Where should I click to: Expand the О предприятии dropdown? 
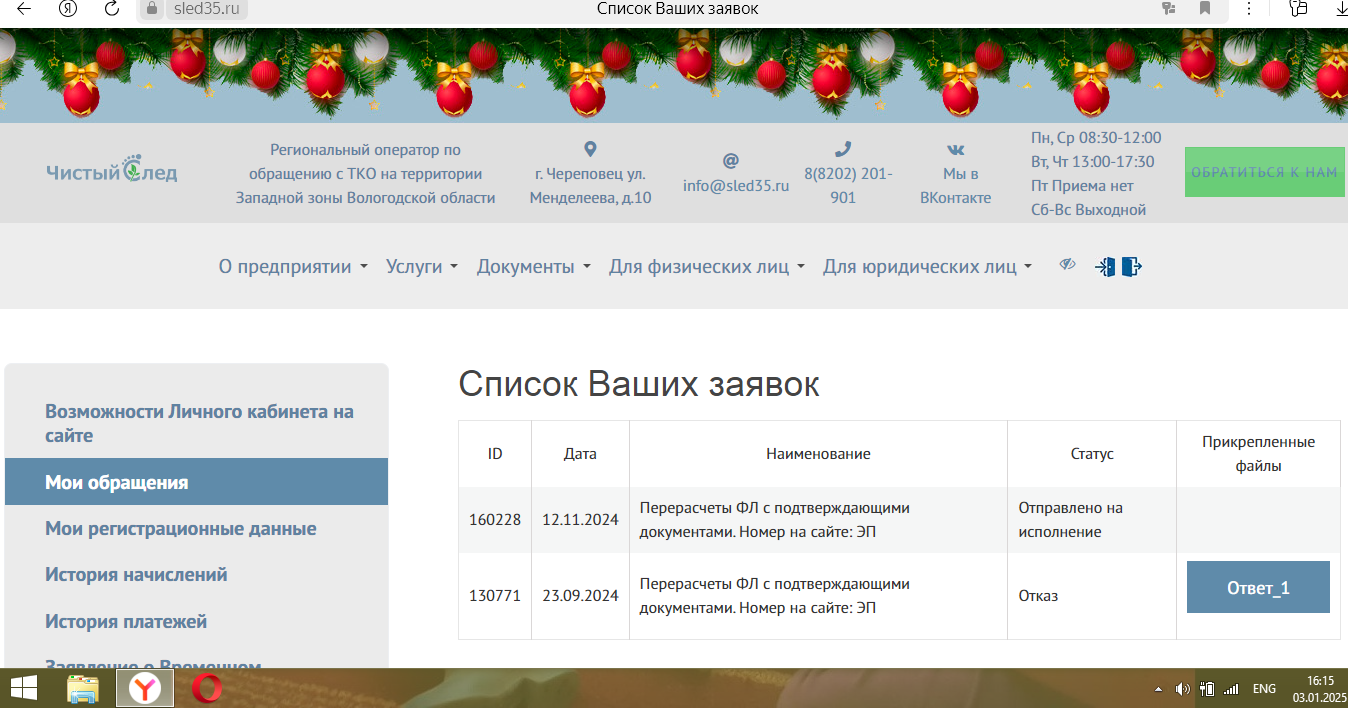(293, 267)
